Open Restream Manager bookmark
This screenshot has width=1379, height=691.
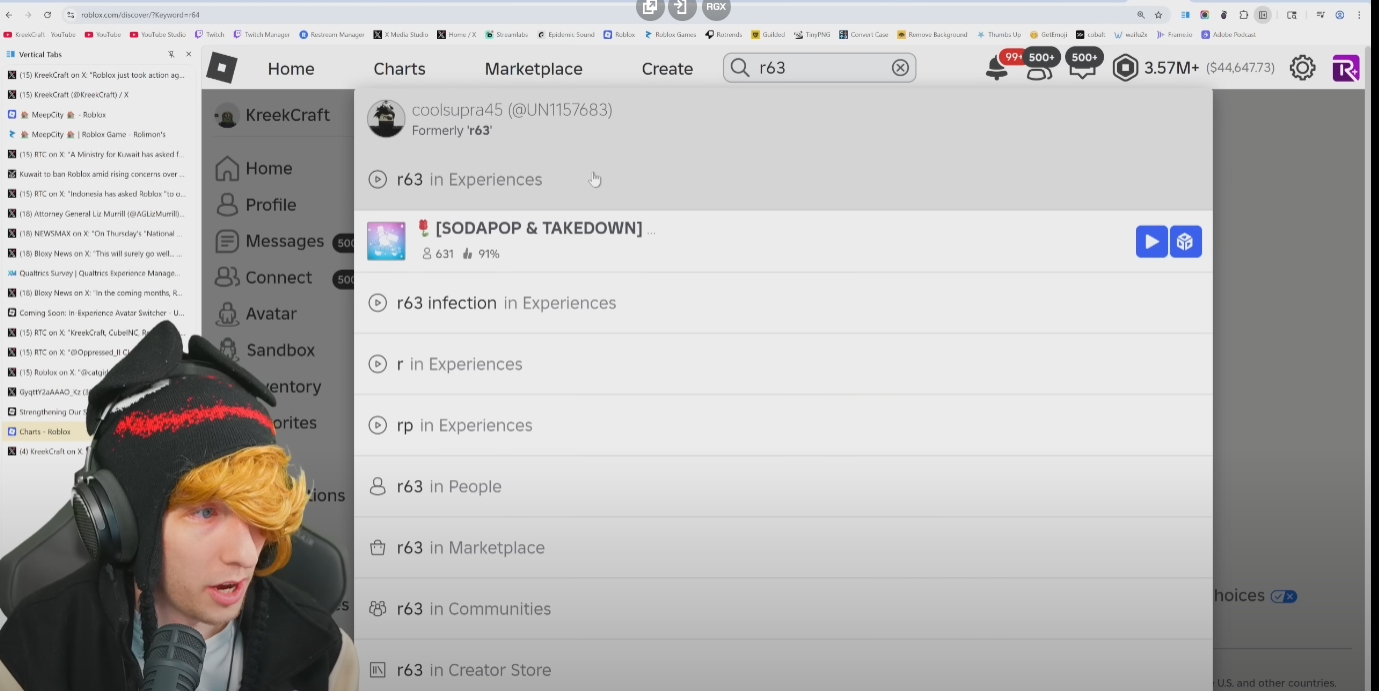click(332, 35)
